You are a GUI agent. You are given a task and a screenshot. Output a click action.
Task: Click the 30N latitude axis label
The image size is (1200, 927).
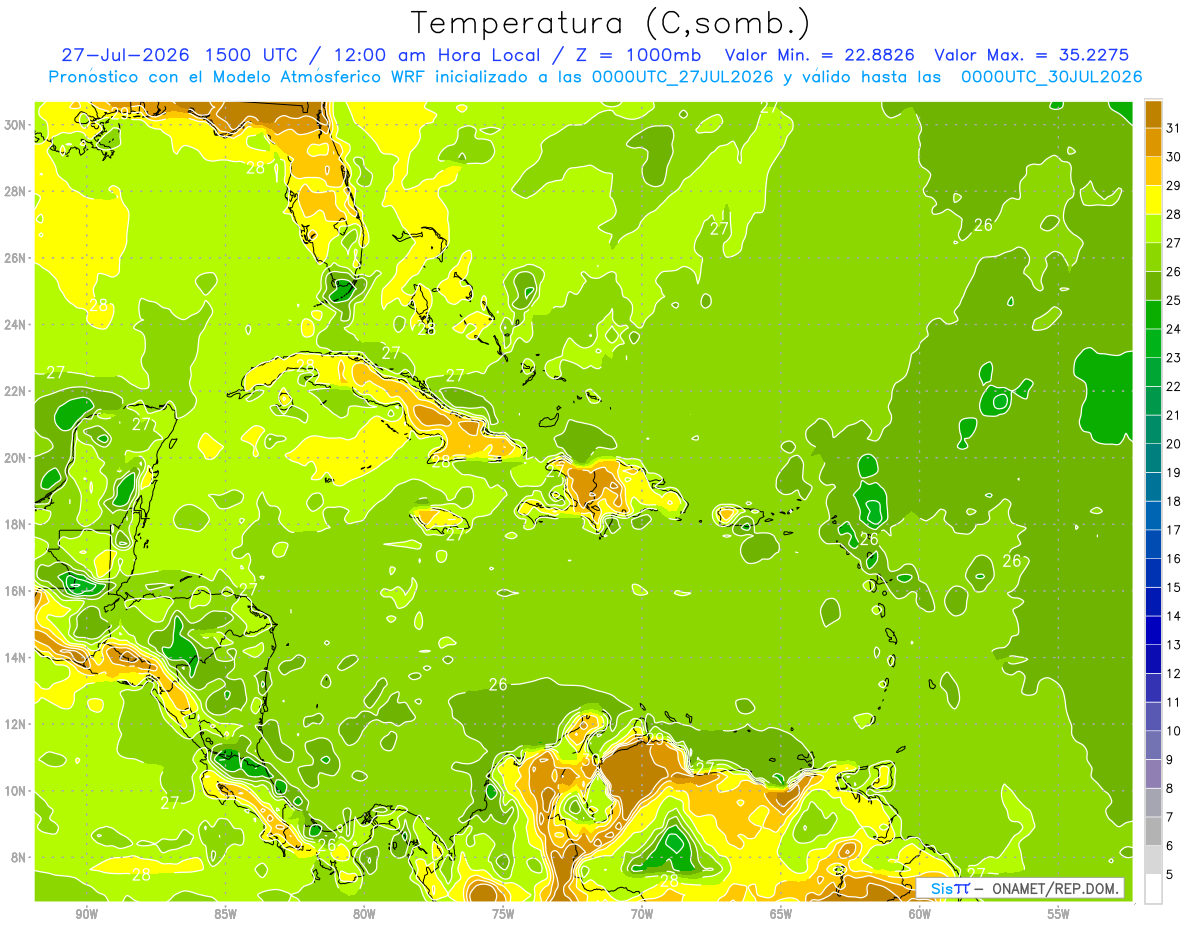pyautogui.click(x=17, y=125)
